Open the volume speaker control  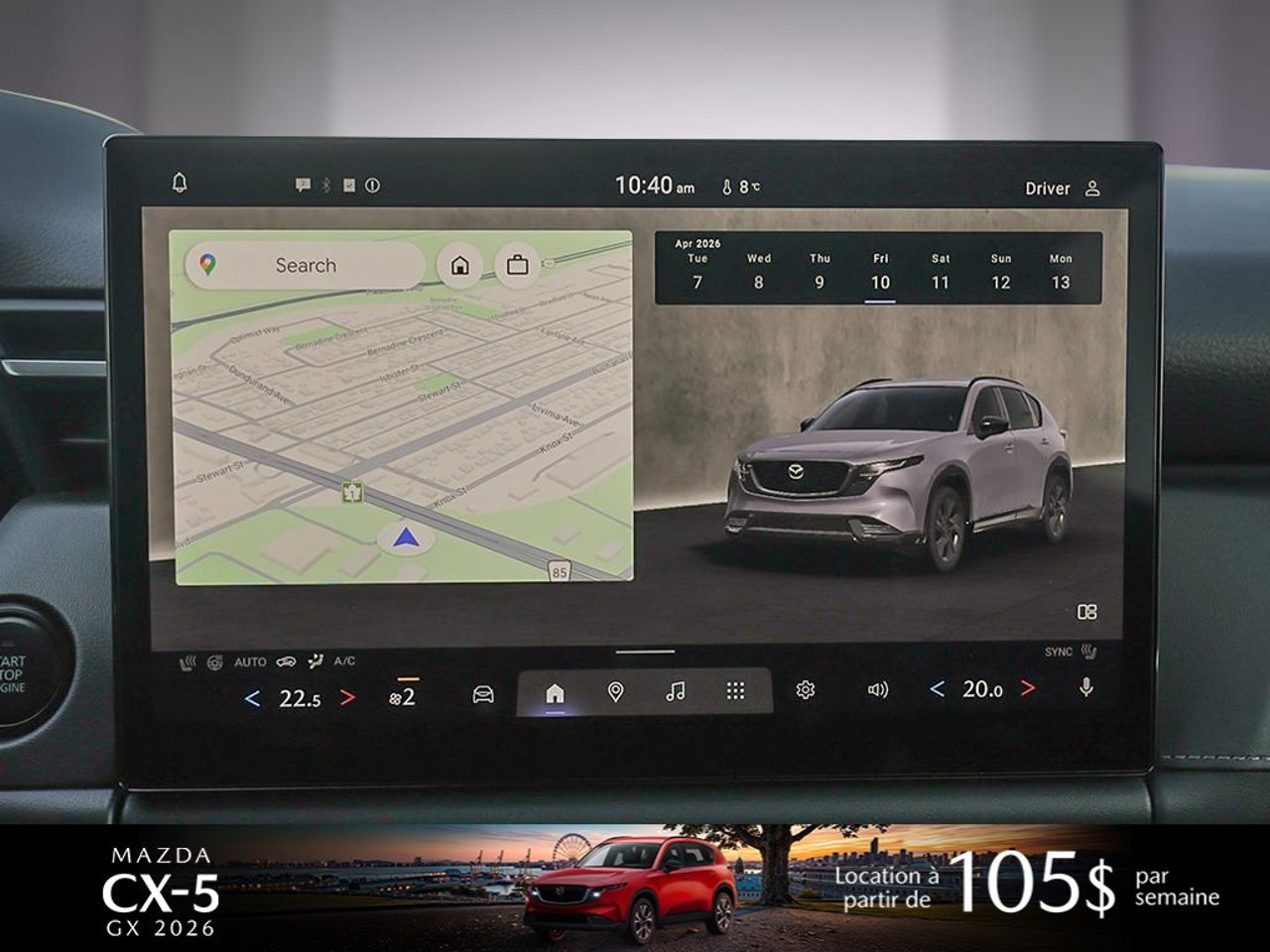pyautogui.click(x=878, y=689)
